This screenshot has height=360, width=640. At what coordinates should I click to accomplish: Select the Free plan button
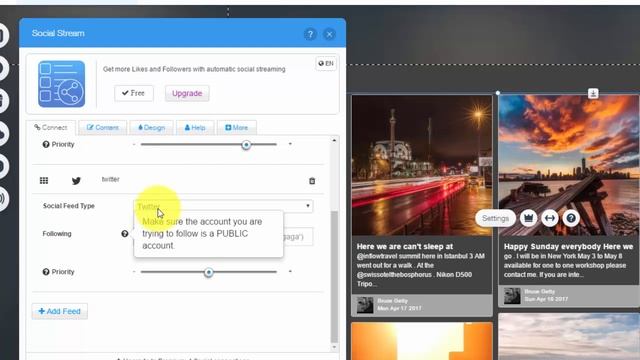tap(133, 93)
